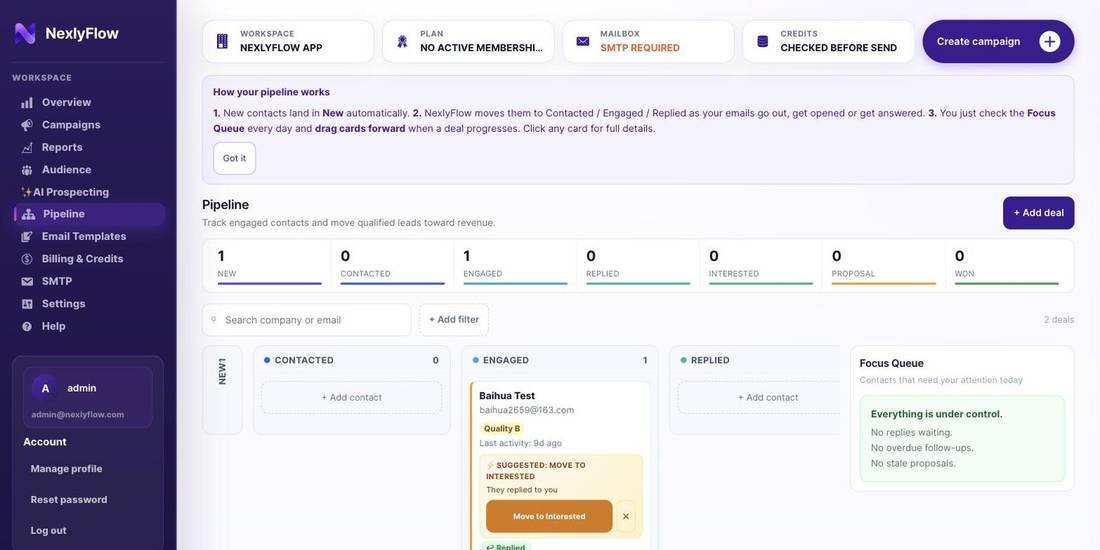Image resolution: width=1100 pixels, height=550 pixels.
Task: Open Reset password
Action: coord(69,499)
